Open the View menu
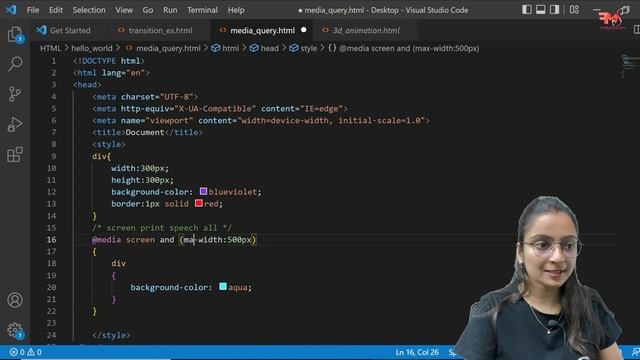 pyautogui.click(x=124, y=10)
